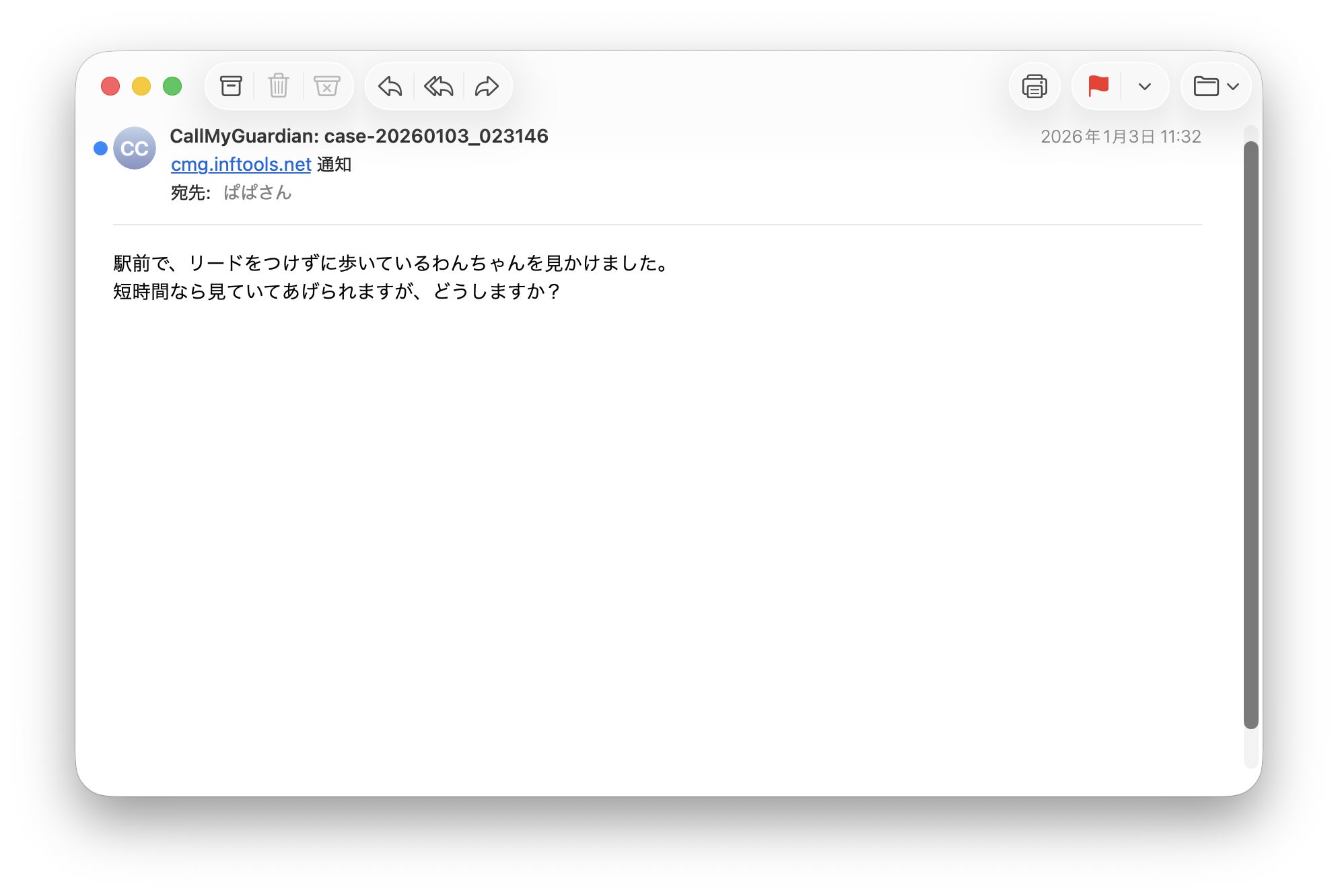Open the cmg.inftools.net sender link

coord(241,164)
